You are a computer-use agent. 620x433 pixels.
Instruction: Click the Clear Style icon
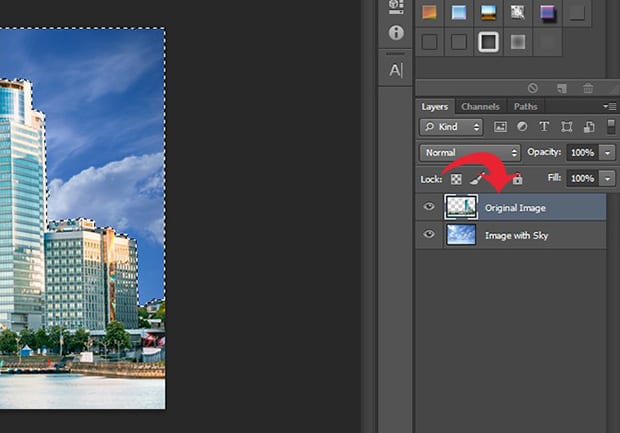point(533,88)
